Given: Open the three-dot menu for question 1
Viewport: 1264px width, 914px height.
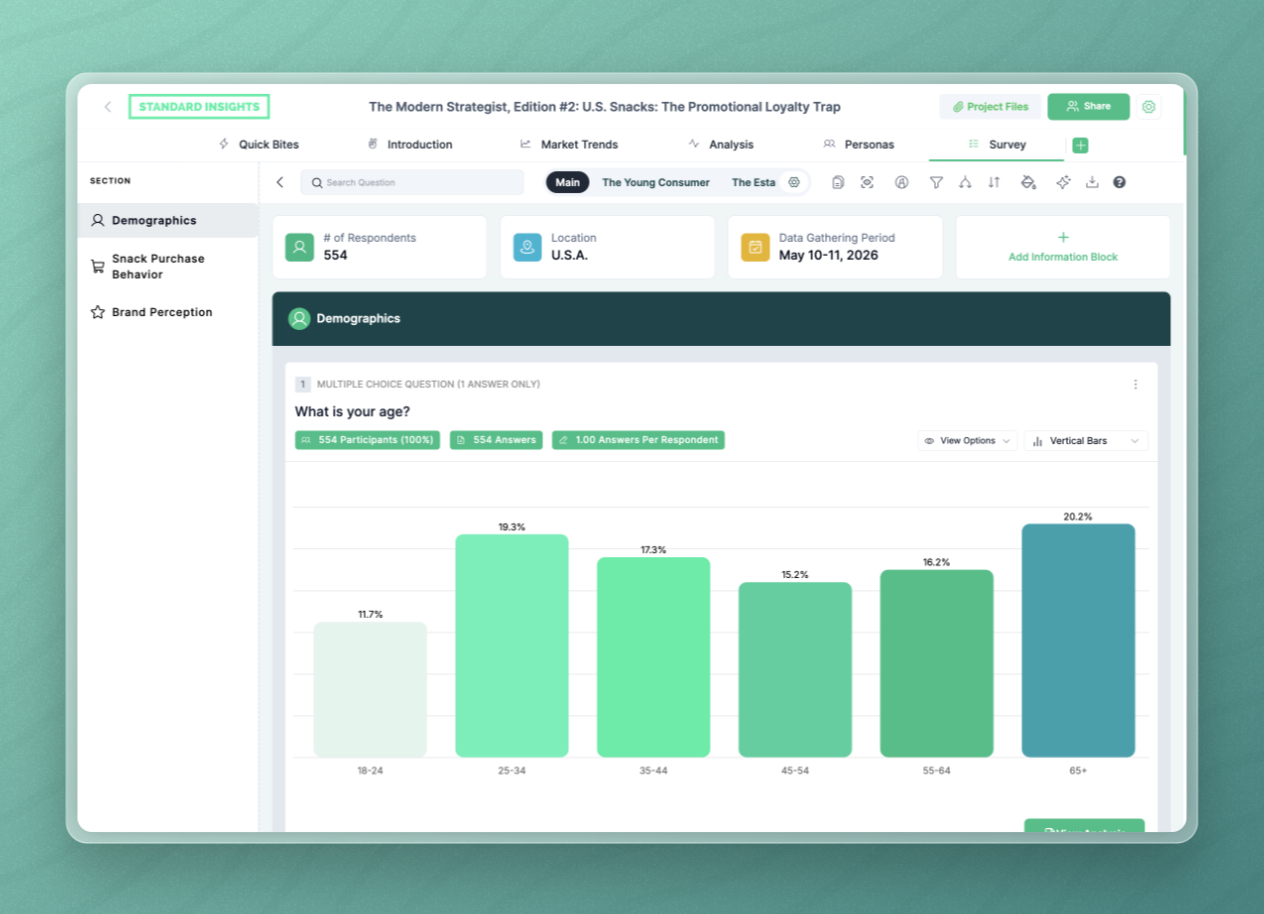Looking at the screenshot, I should [1135, 384].
